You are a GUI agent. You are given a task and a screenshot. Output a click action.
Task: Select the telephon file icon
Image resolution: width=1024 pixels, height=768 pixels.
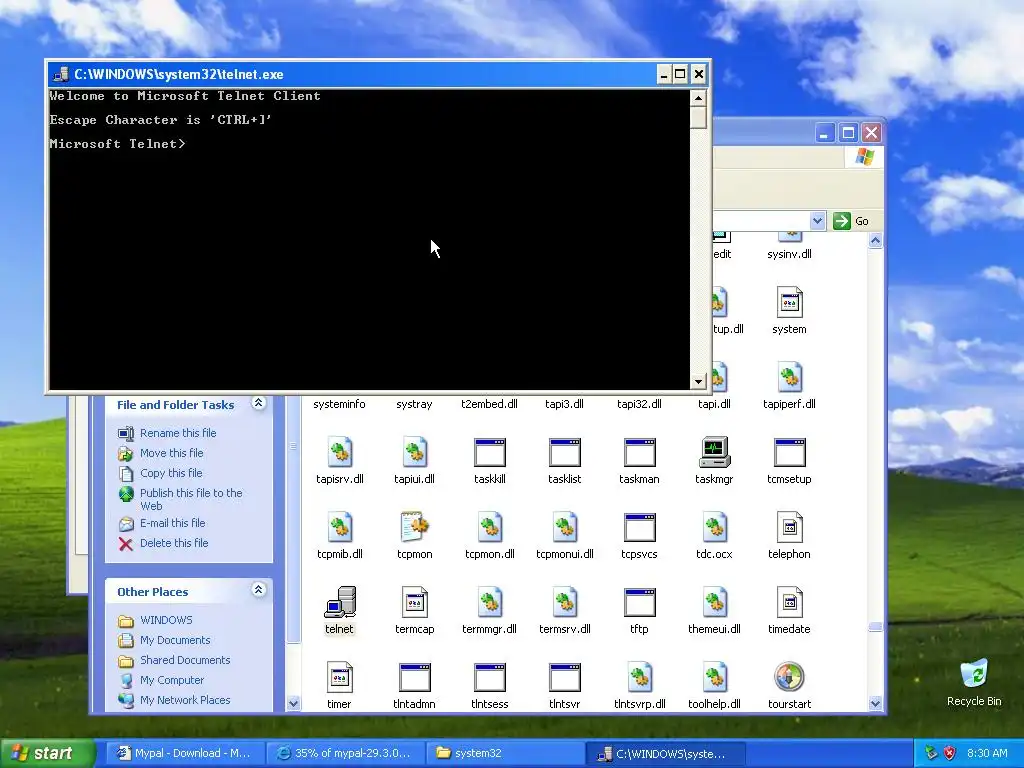pos(790,527)
